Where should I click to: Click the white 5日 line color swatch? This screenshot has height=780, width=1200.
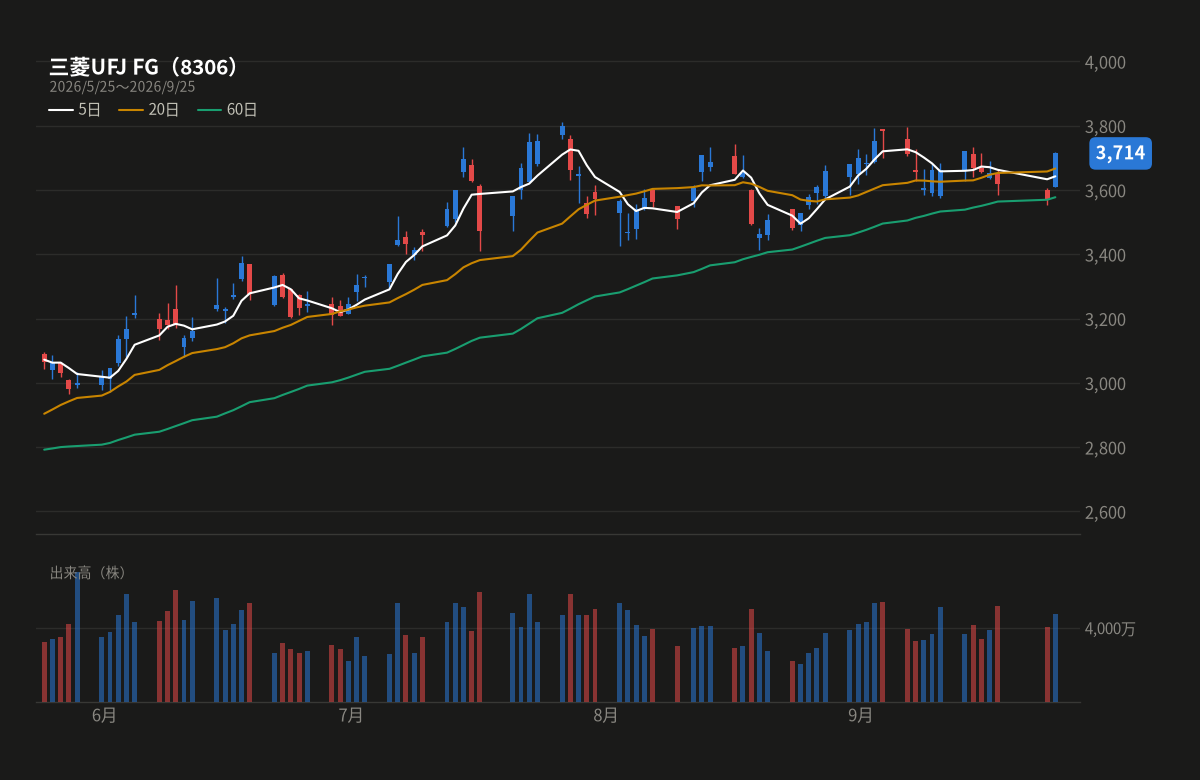click(x=61, y=110)
